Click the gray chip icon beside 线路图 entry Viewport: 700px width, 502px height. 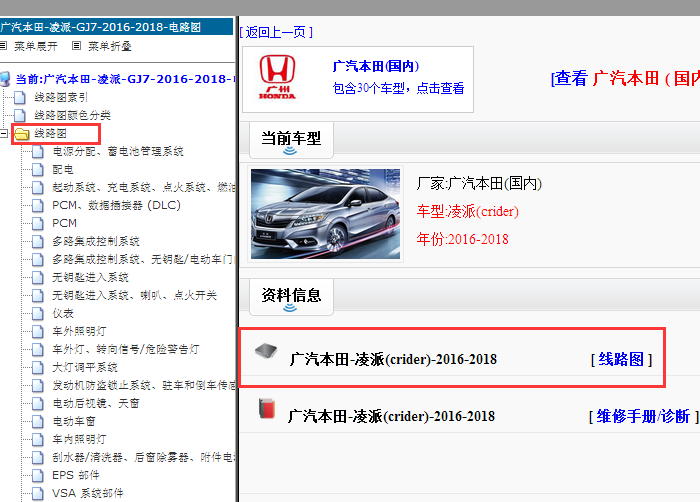[266, 351]
